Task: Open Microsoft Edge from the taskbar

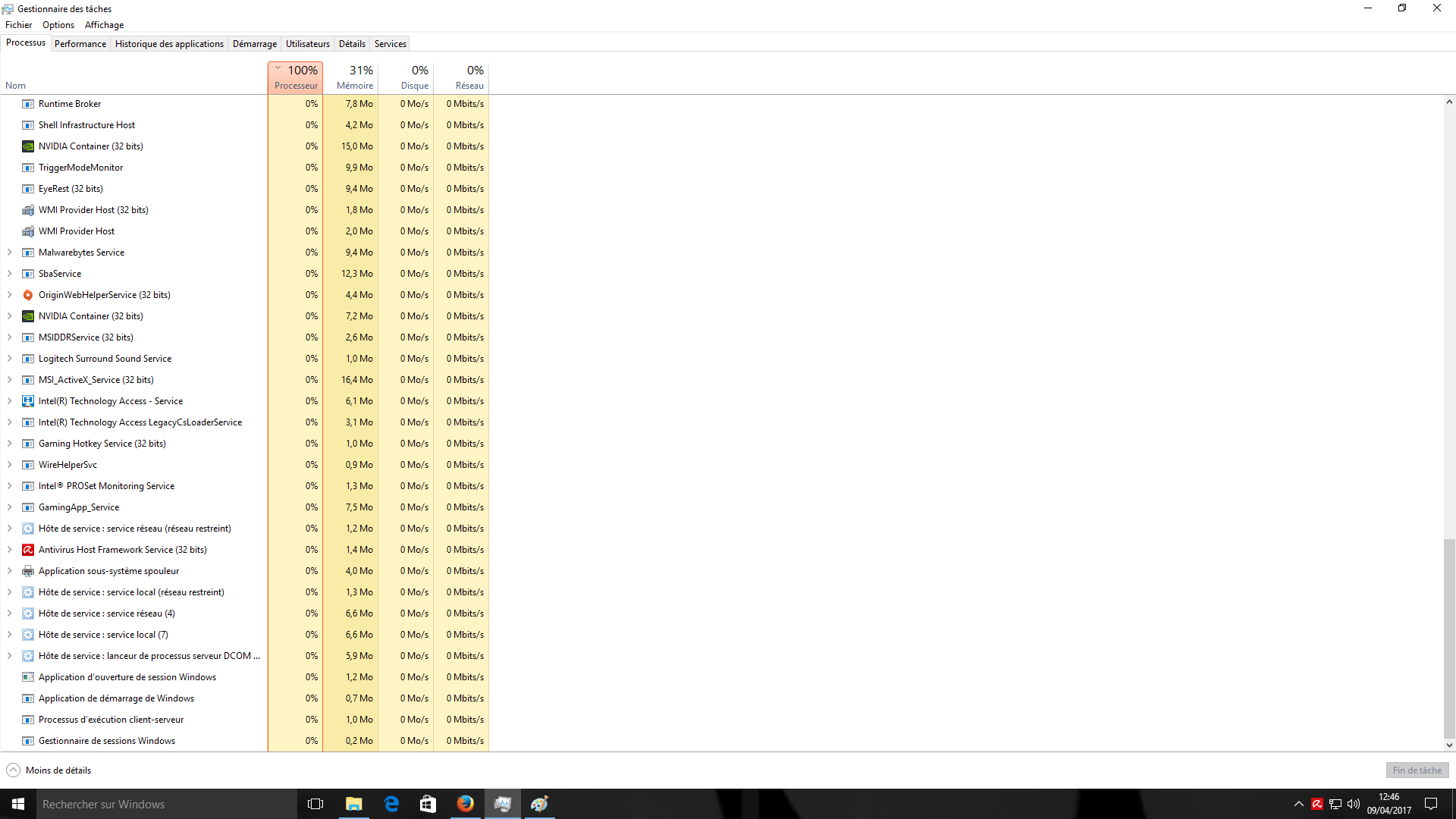Action: tap(391, 804)
